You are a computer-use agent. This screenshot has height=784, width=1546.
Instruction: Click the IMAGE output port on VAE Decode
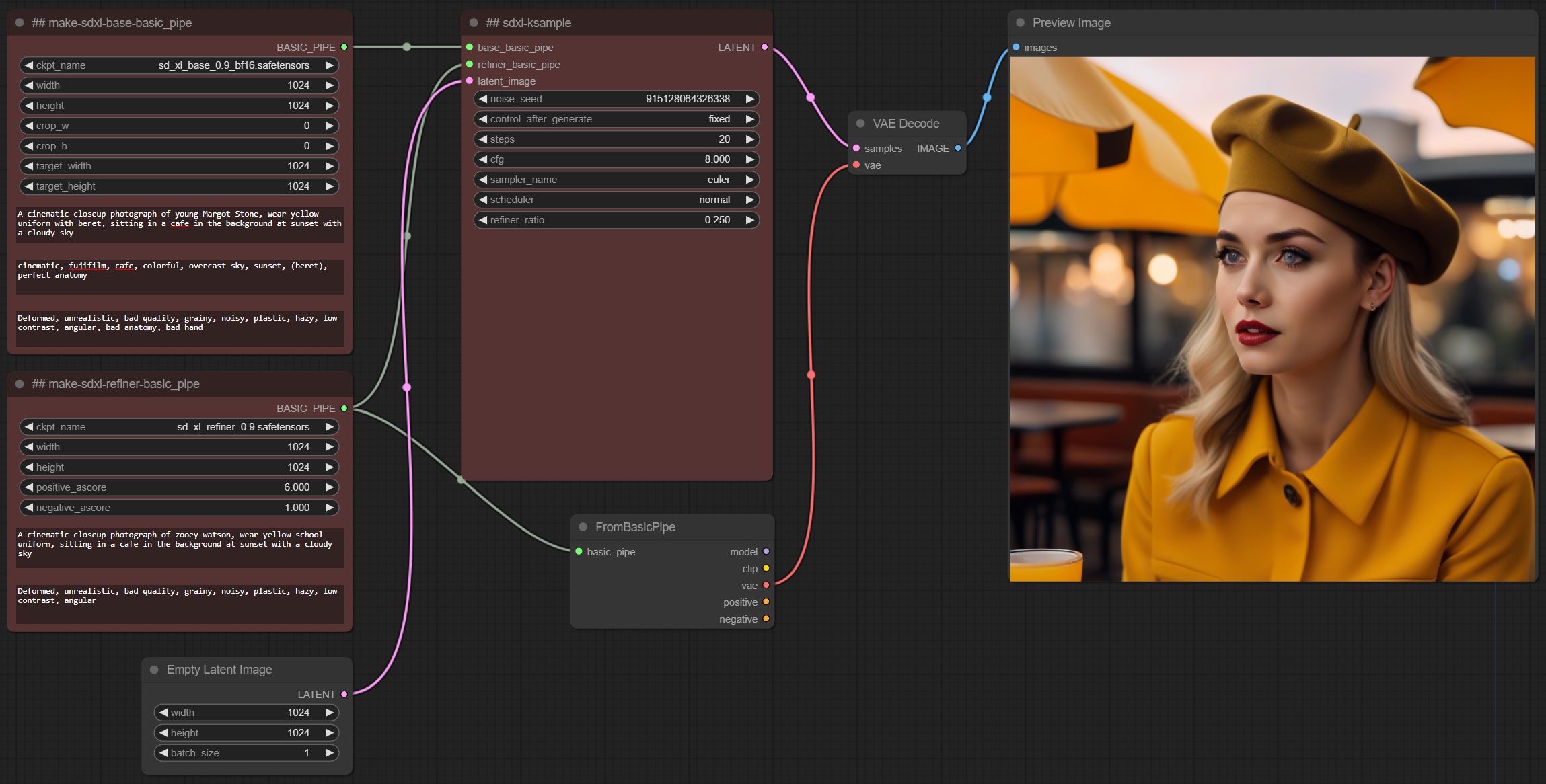pyautogui.click(x=958, y=148)
